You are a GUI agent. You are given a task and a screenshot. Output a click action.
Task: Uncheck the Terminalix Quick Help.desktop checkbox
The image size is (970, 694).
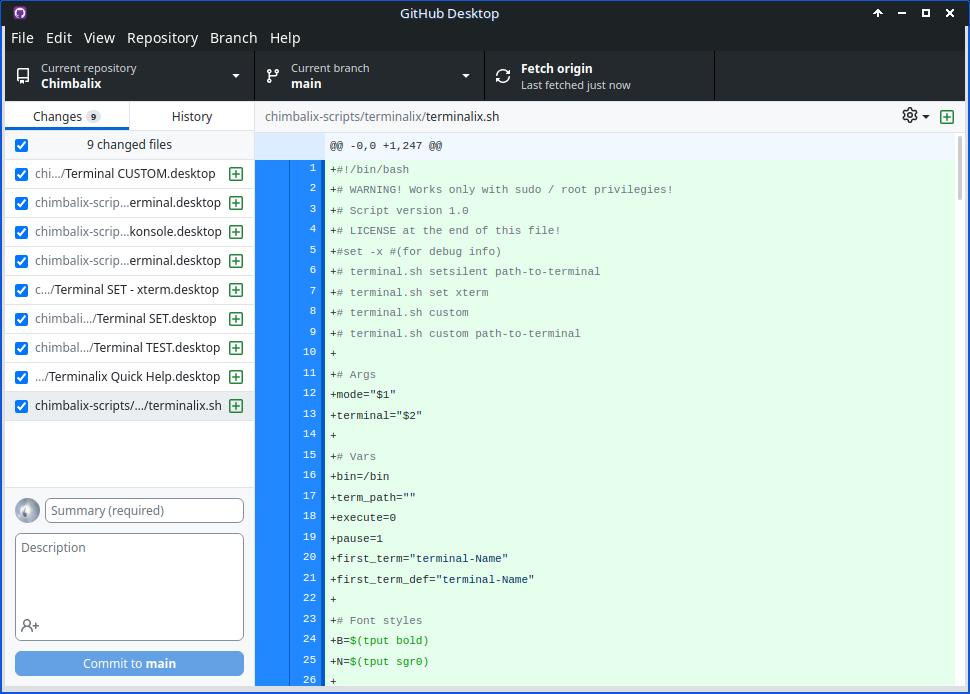[21, 377]
